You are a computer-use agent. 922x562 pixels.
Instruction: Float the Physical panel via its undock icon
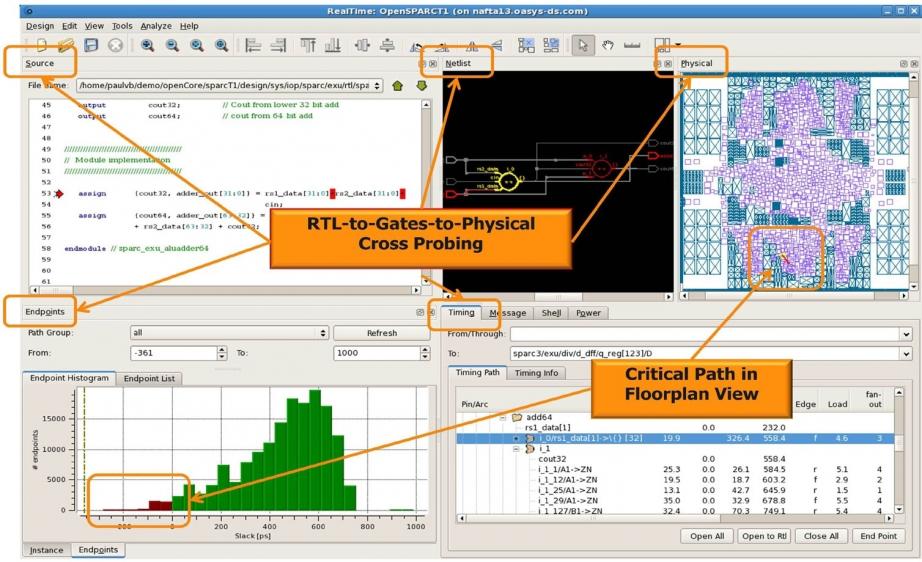pos(904,63)
